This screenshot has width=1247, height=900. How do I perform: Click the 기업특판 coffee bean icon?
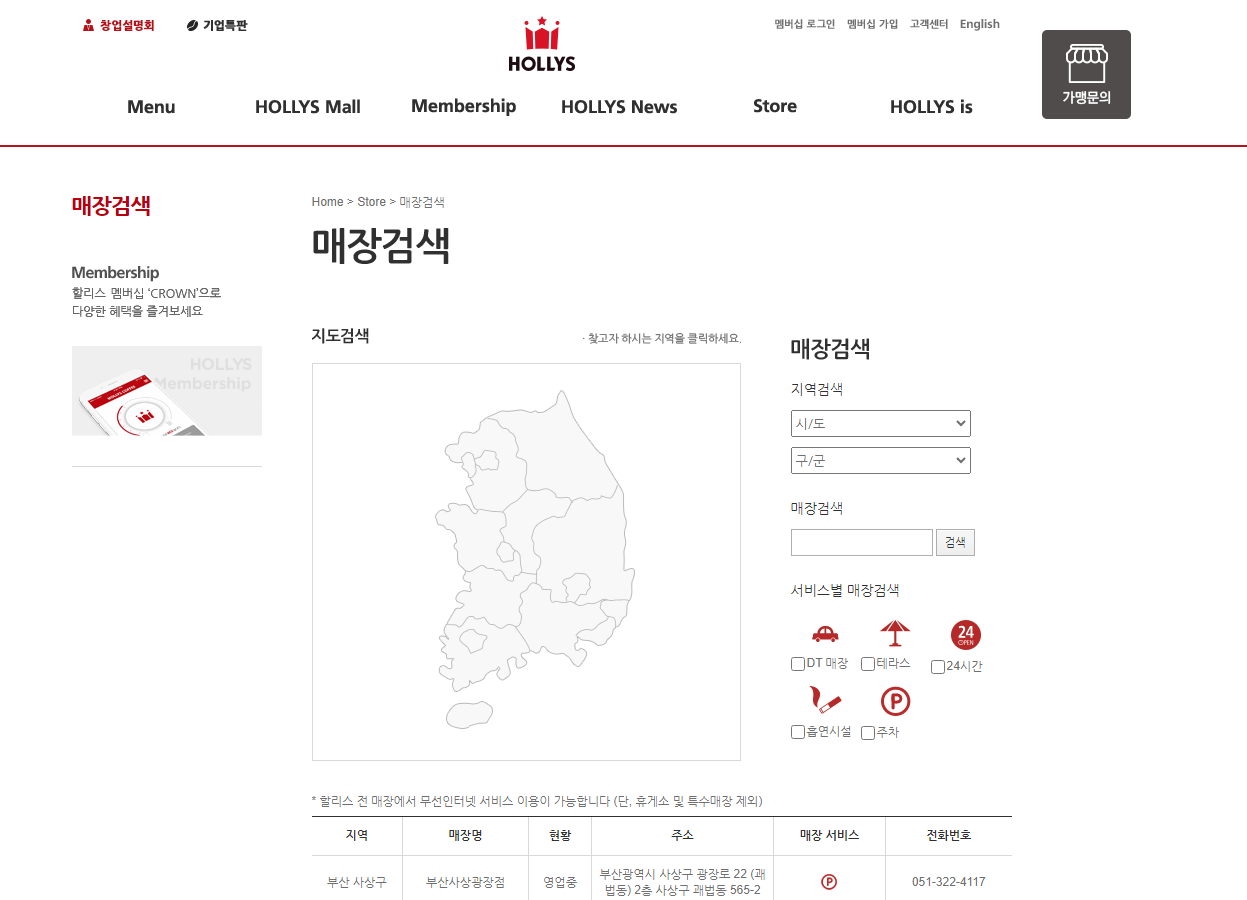(x=192, y=26)
